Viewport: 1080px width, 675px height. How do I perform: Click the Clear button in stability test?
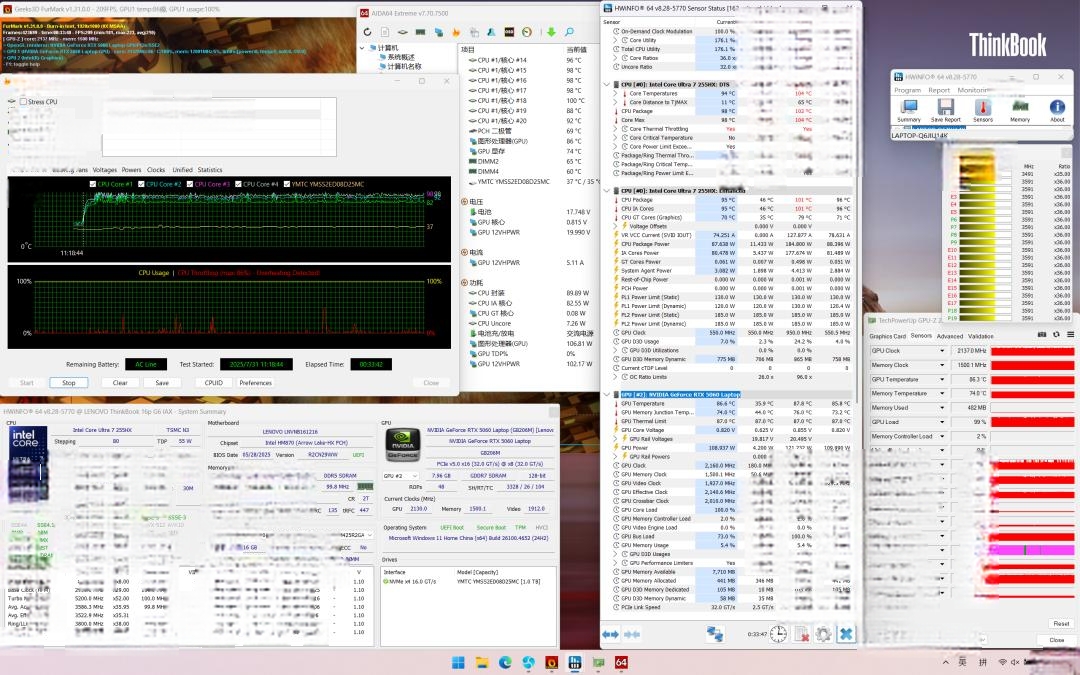120,383
